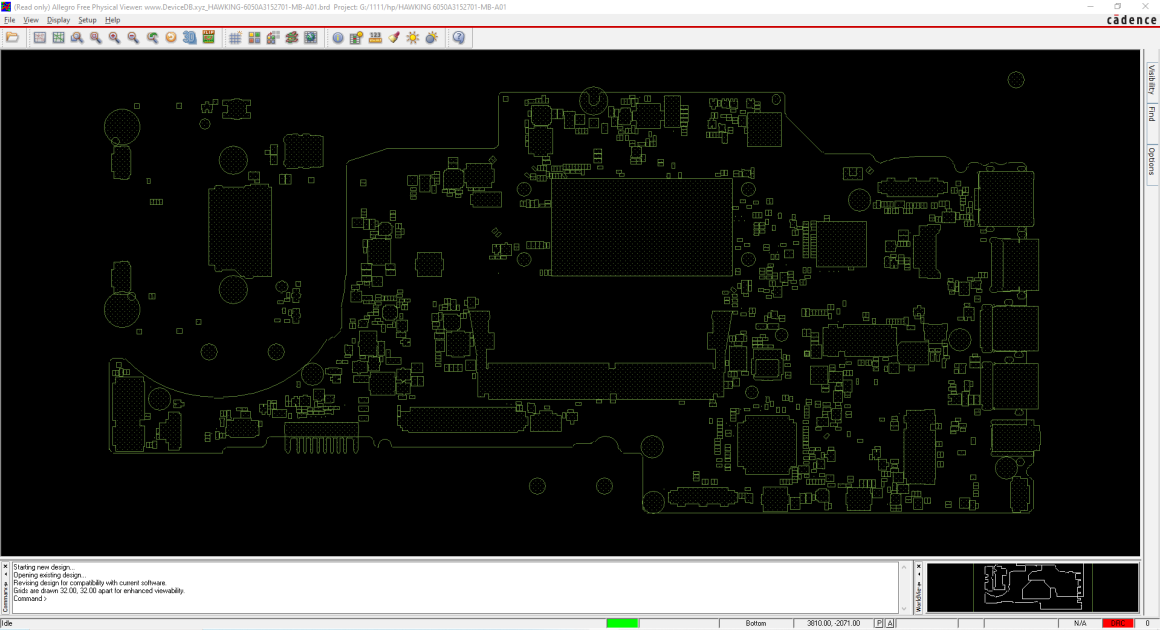Viewport: 1160px width, 630px height.
Task: Open the Help question mark icon
Action: coord(459,38)
